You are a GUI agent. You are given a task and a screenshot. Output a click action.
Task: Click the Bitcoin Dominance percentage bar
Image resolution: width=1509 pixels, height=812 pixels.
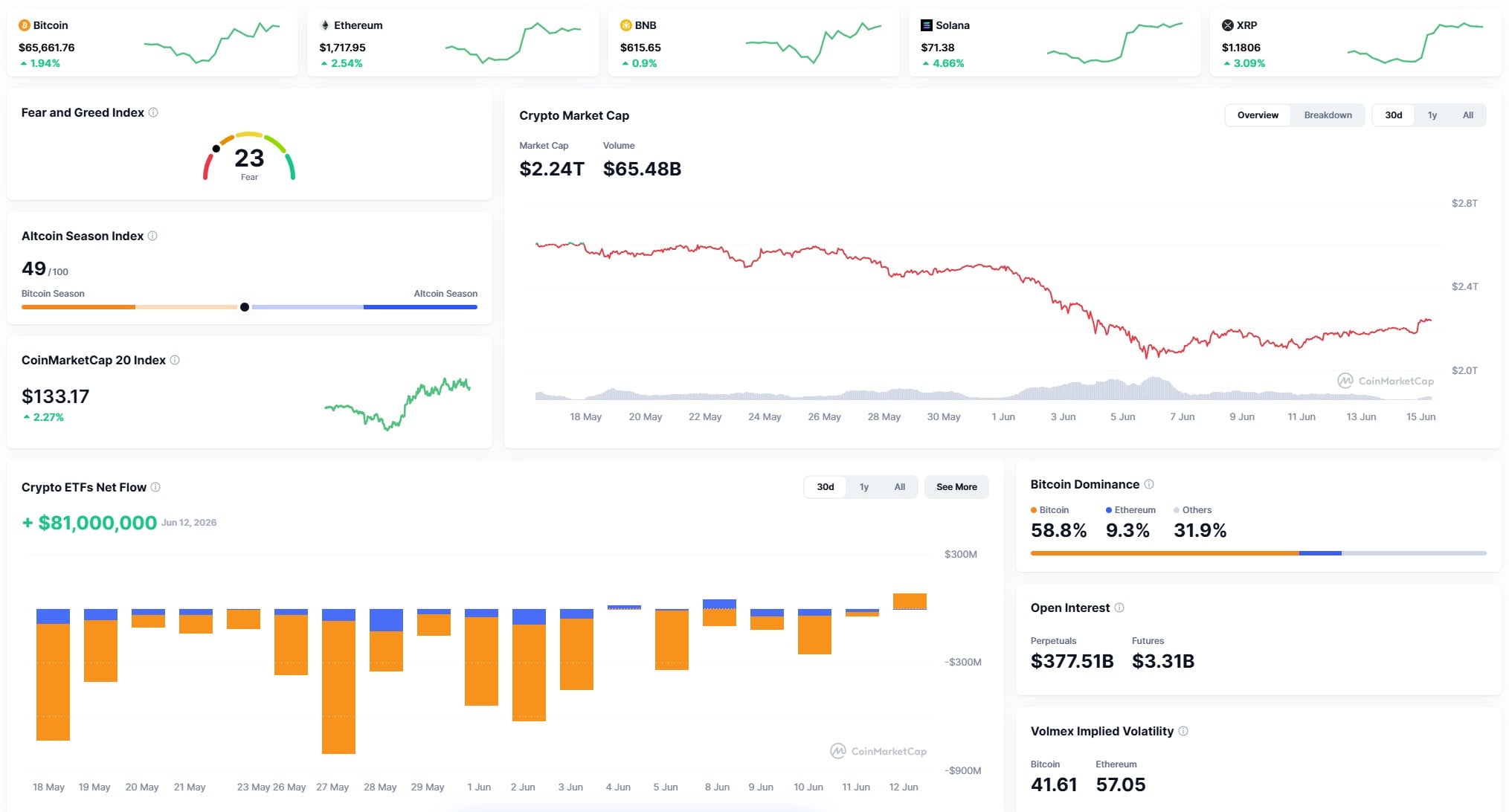(1258, 553)
